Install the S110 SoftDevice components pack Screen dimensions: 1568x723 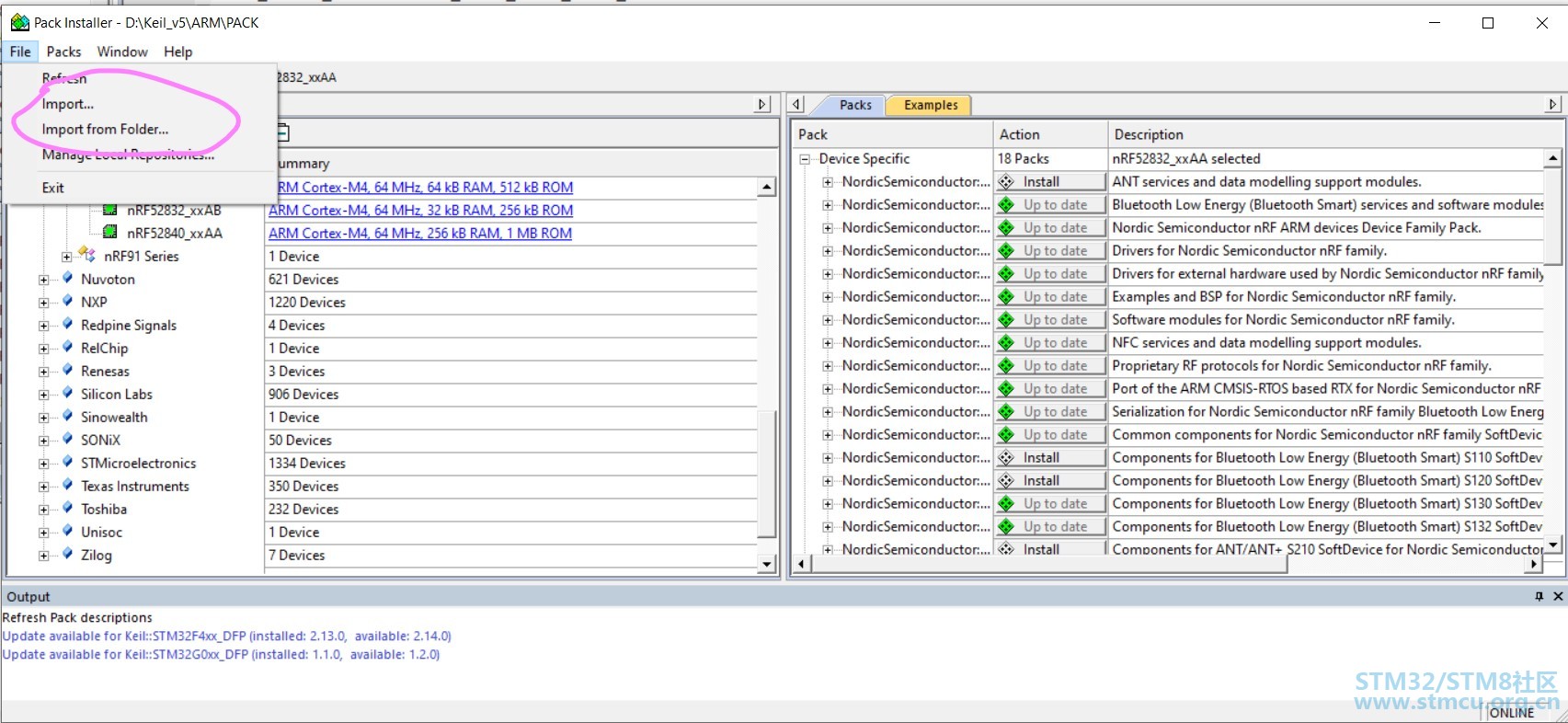1050,457
